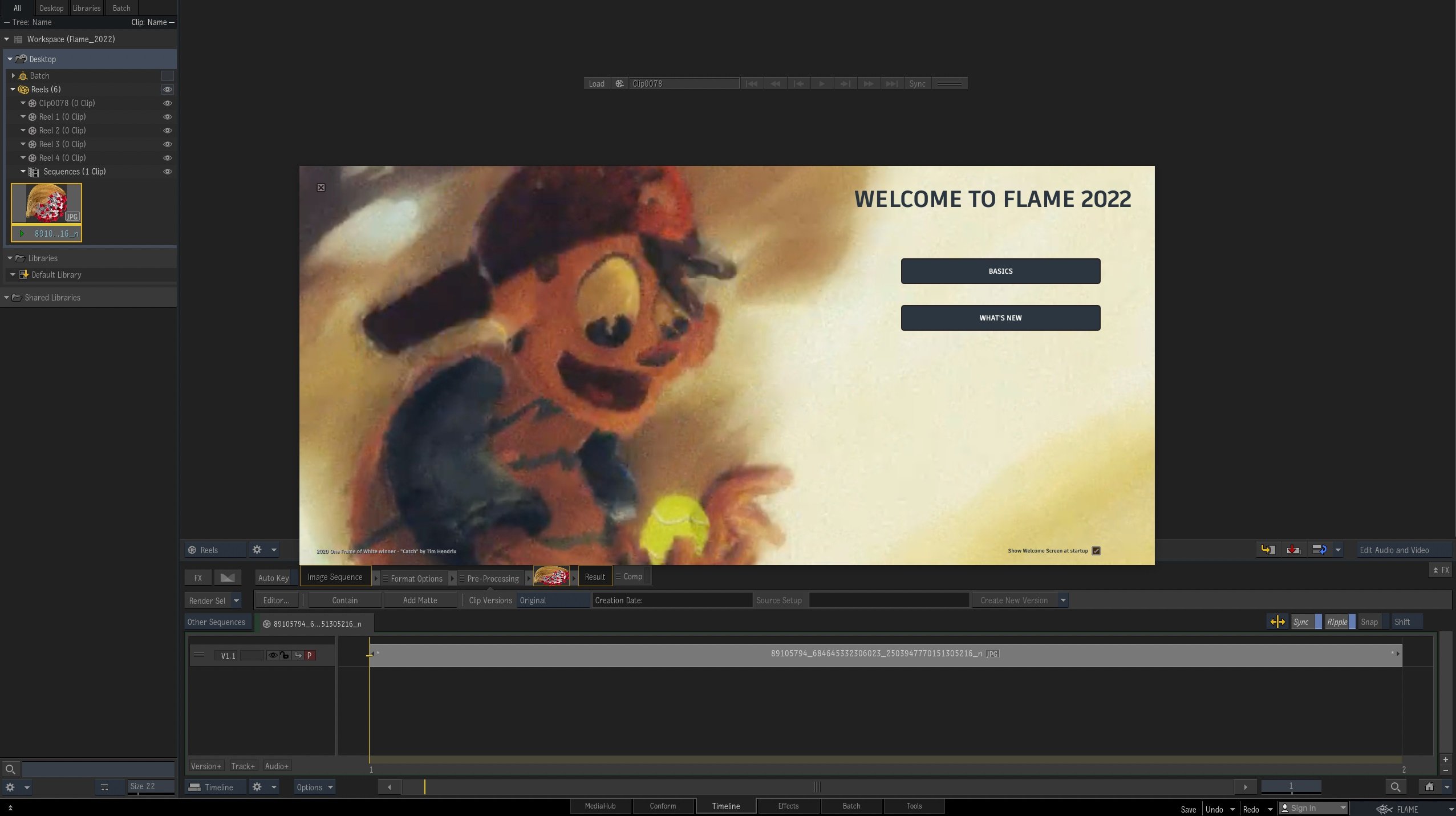1456x816 pixels.
Task: Click the 8910...16_n JPG clip thumbnail
Action: pyautogui.click(x=47, y=212)
